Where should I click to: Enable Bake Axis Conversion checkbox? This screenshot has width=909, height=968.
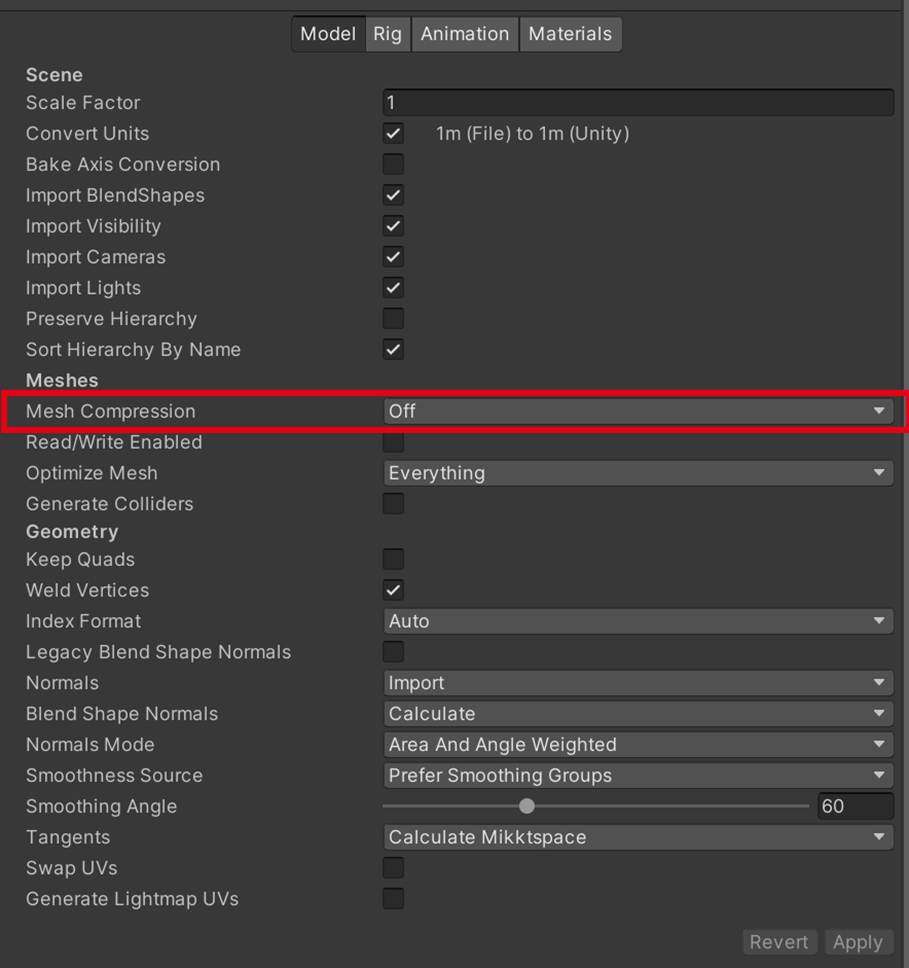[x=394, y=165]
